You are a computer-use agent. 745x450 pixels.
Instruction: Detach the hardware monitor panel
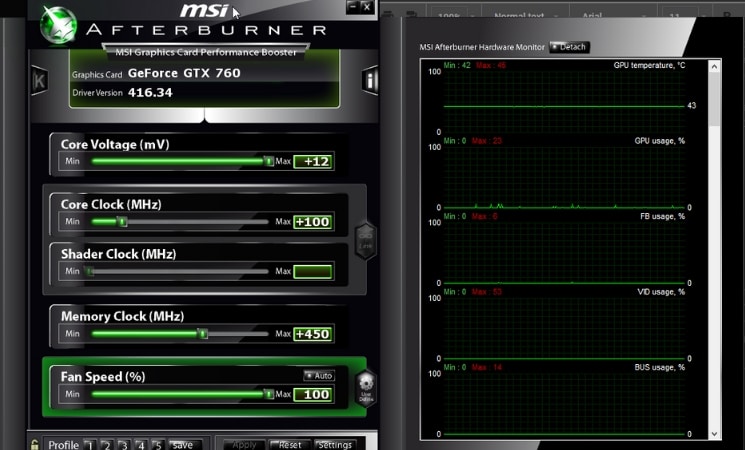tap(569, 47)
